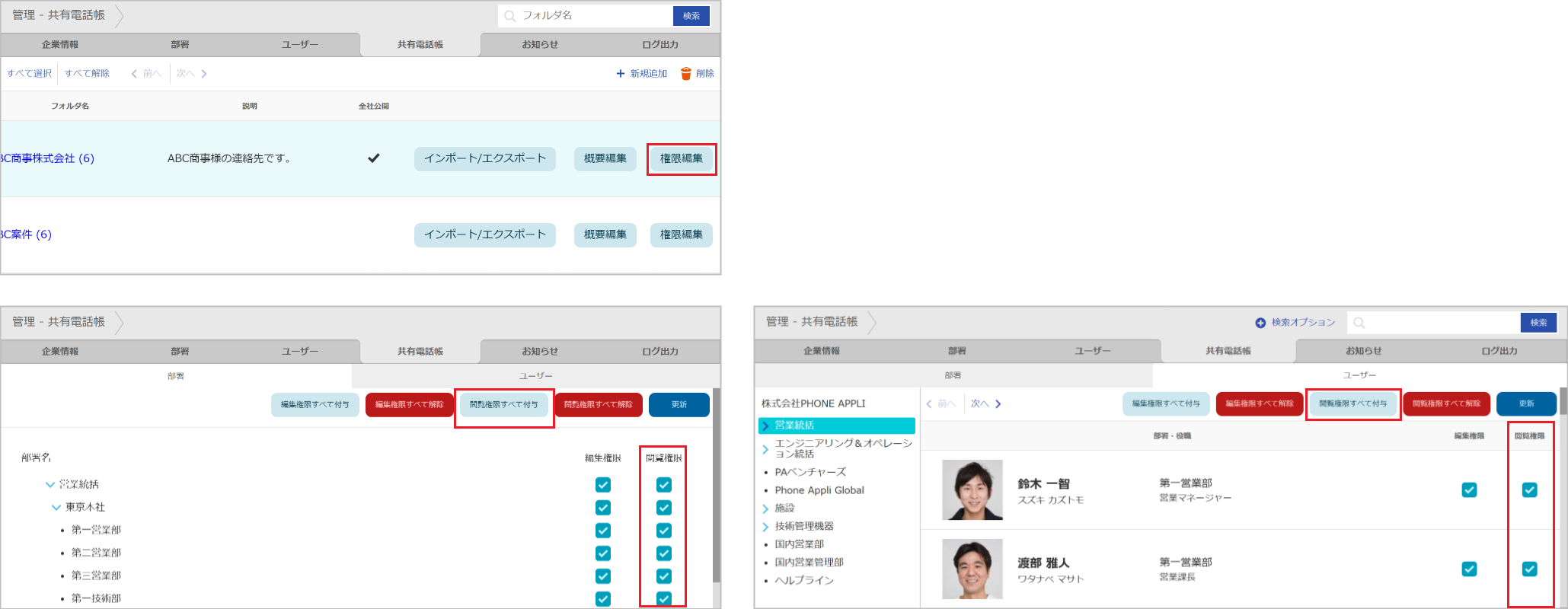
Task: Click scrollbar in department permissions list
Action: point(716,487)
